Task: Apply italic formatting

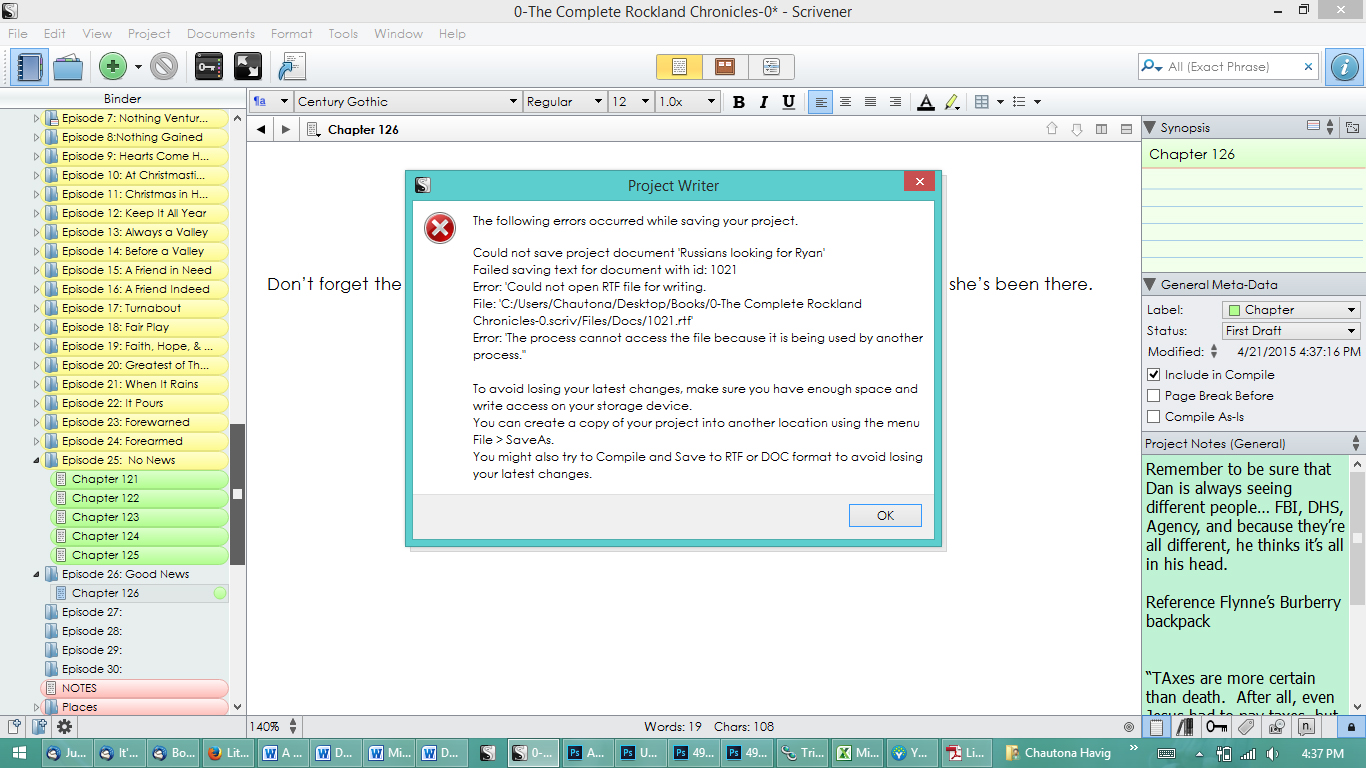Action: [x=764, y=102]
